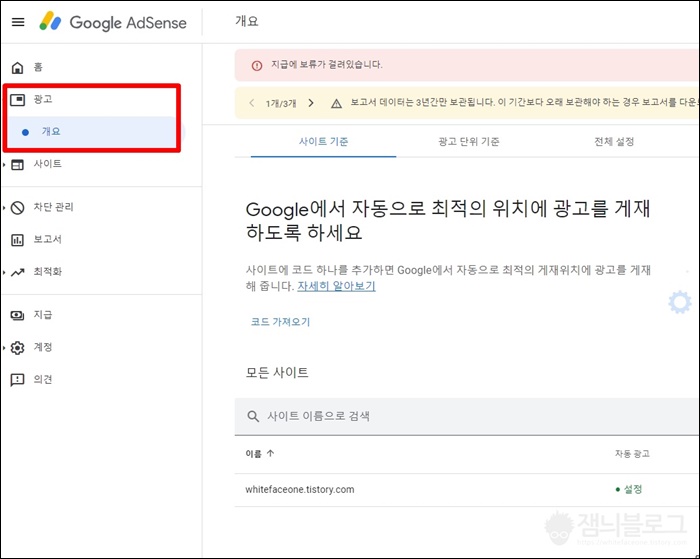Image resolution: width=700 pixels, height=559 pixels.
Task: Click the blue gear icon on right
Action: pos(679,302)
